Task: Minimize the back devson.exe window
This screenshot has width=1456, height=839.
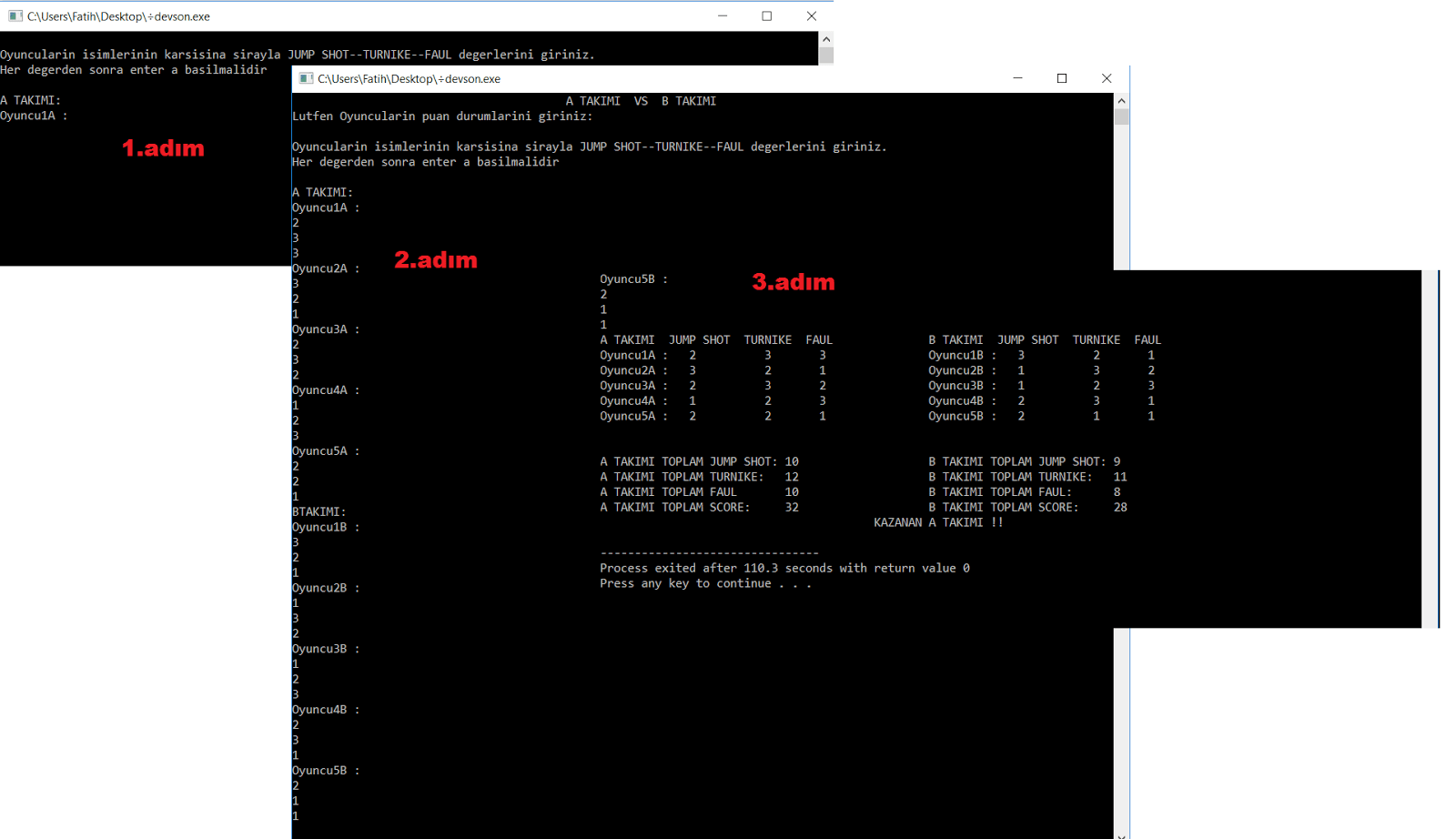Action: point(723,16)
